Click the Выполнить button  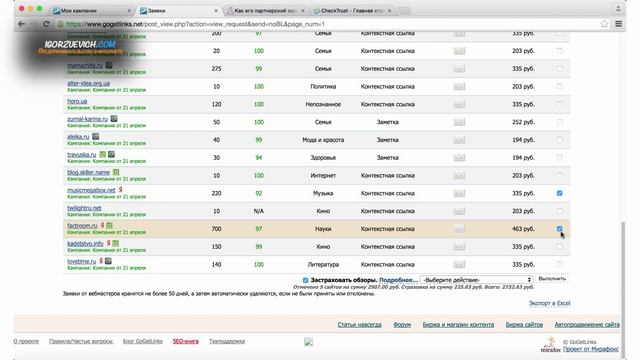click(552, 279)
